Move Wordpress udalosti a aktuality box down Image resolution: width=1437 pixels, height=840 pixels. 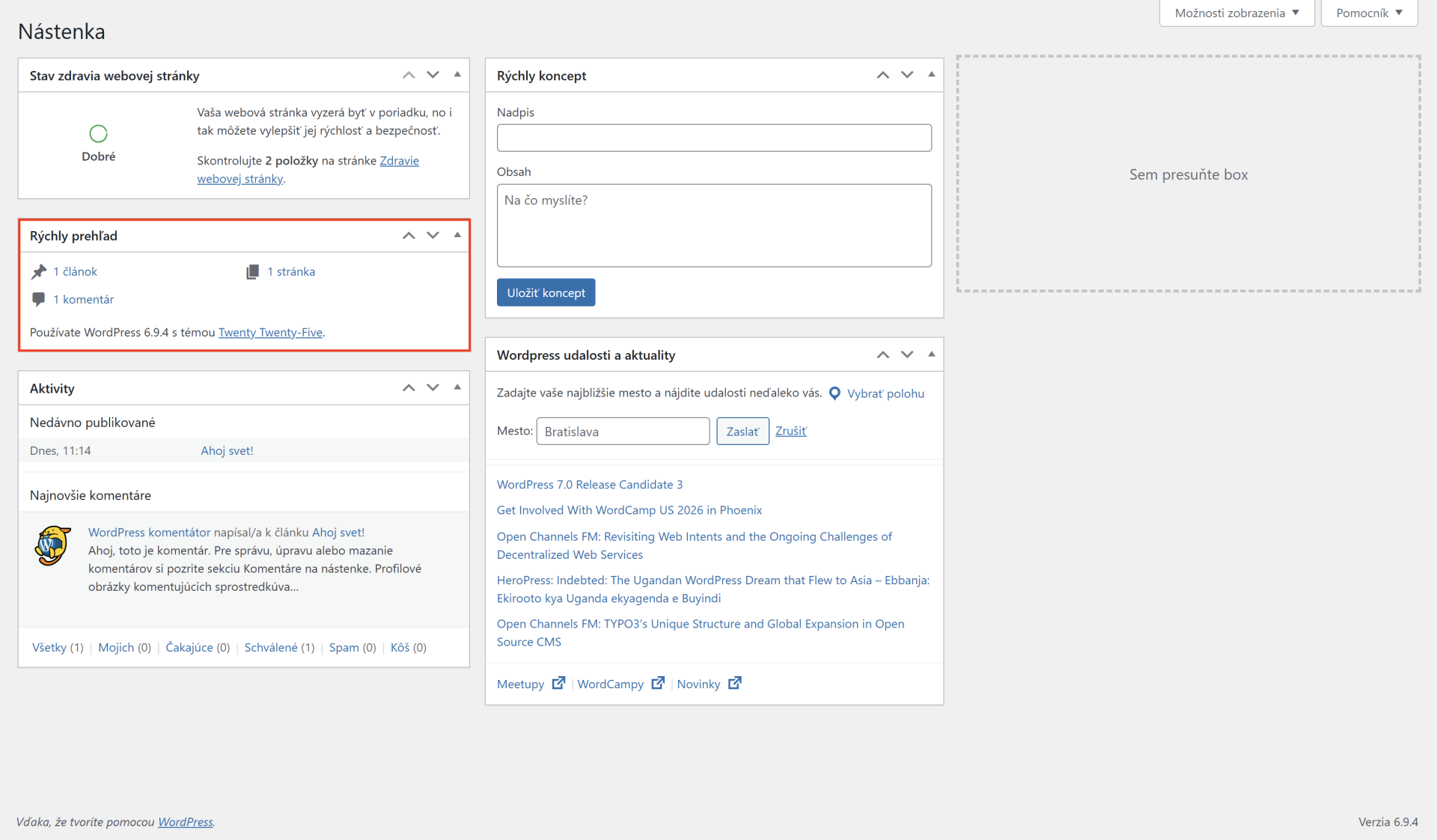point(907,355)
